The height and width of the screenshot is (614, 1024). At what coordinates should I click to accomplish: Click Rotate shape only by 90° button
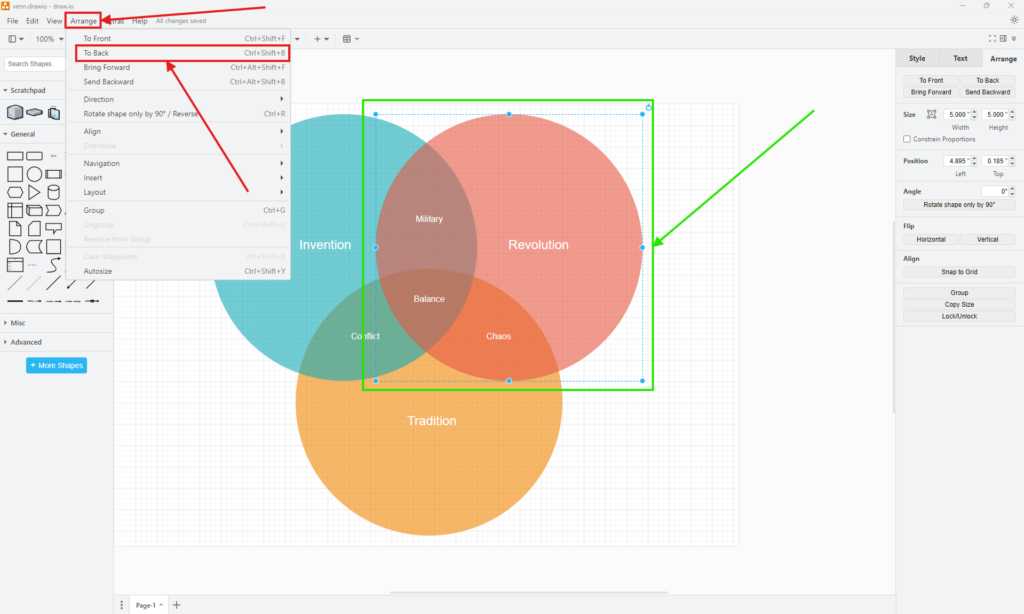point(959,204)
